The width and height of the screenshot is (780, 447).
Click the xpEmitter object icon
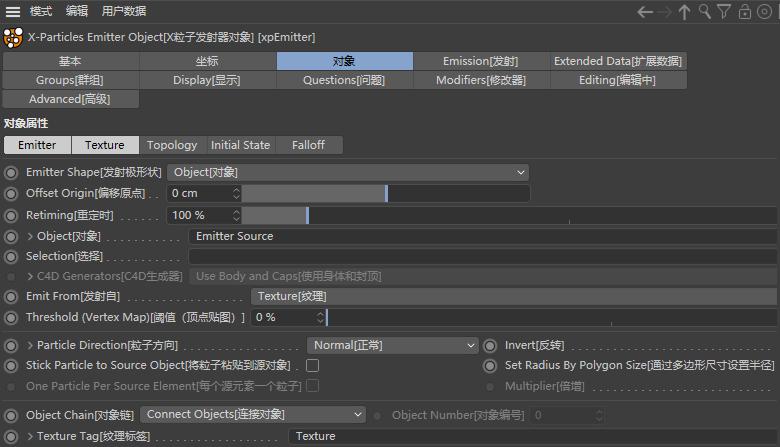[13, 37]
